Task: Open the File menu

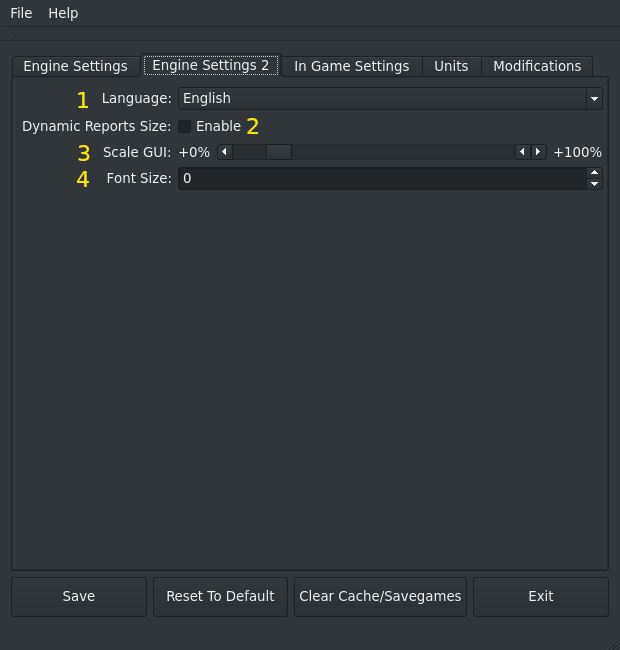Action: coord(21,13)
